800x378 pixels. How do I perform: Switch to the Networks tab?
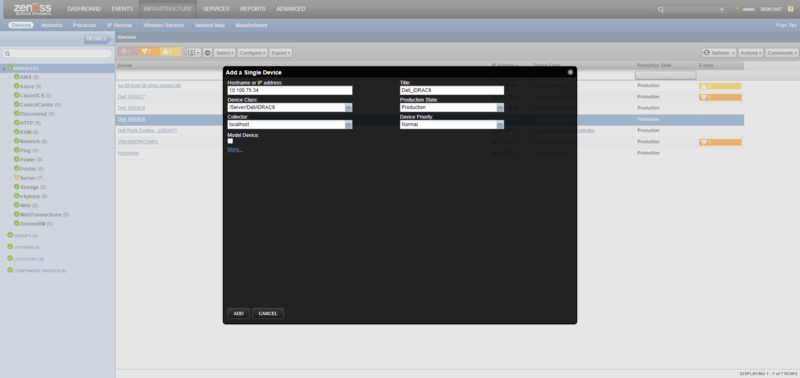pos(52,25)
